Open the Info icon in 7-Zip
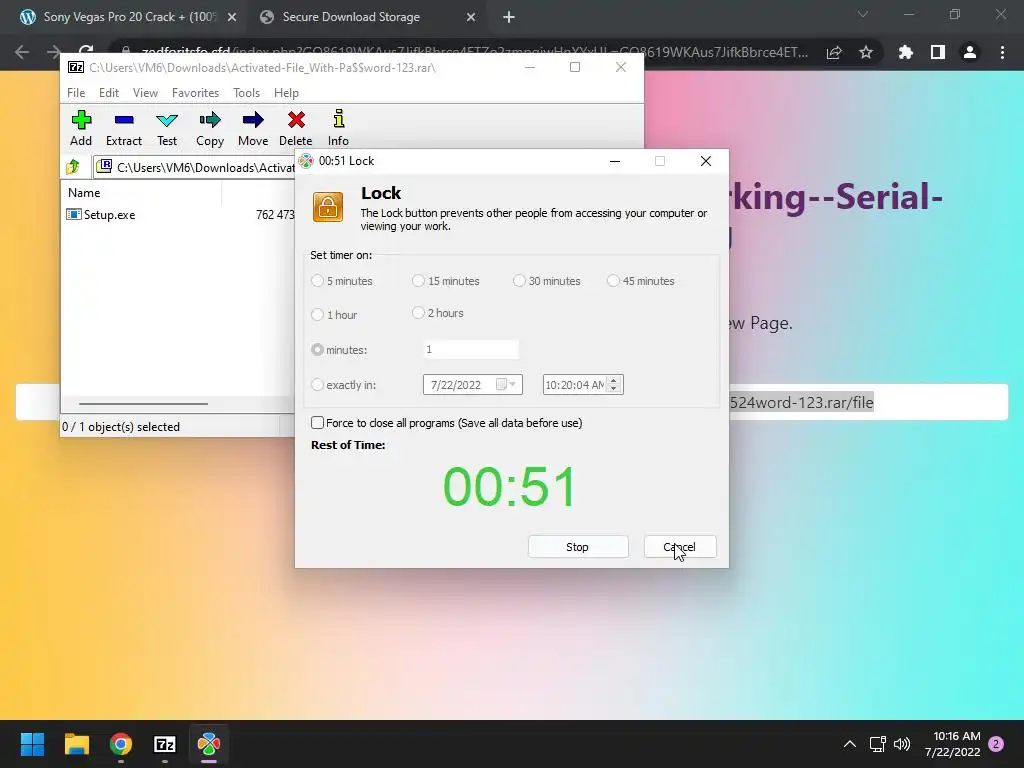Image resolution: width=1024 pixels, height=768 pixels. 338,119
